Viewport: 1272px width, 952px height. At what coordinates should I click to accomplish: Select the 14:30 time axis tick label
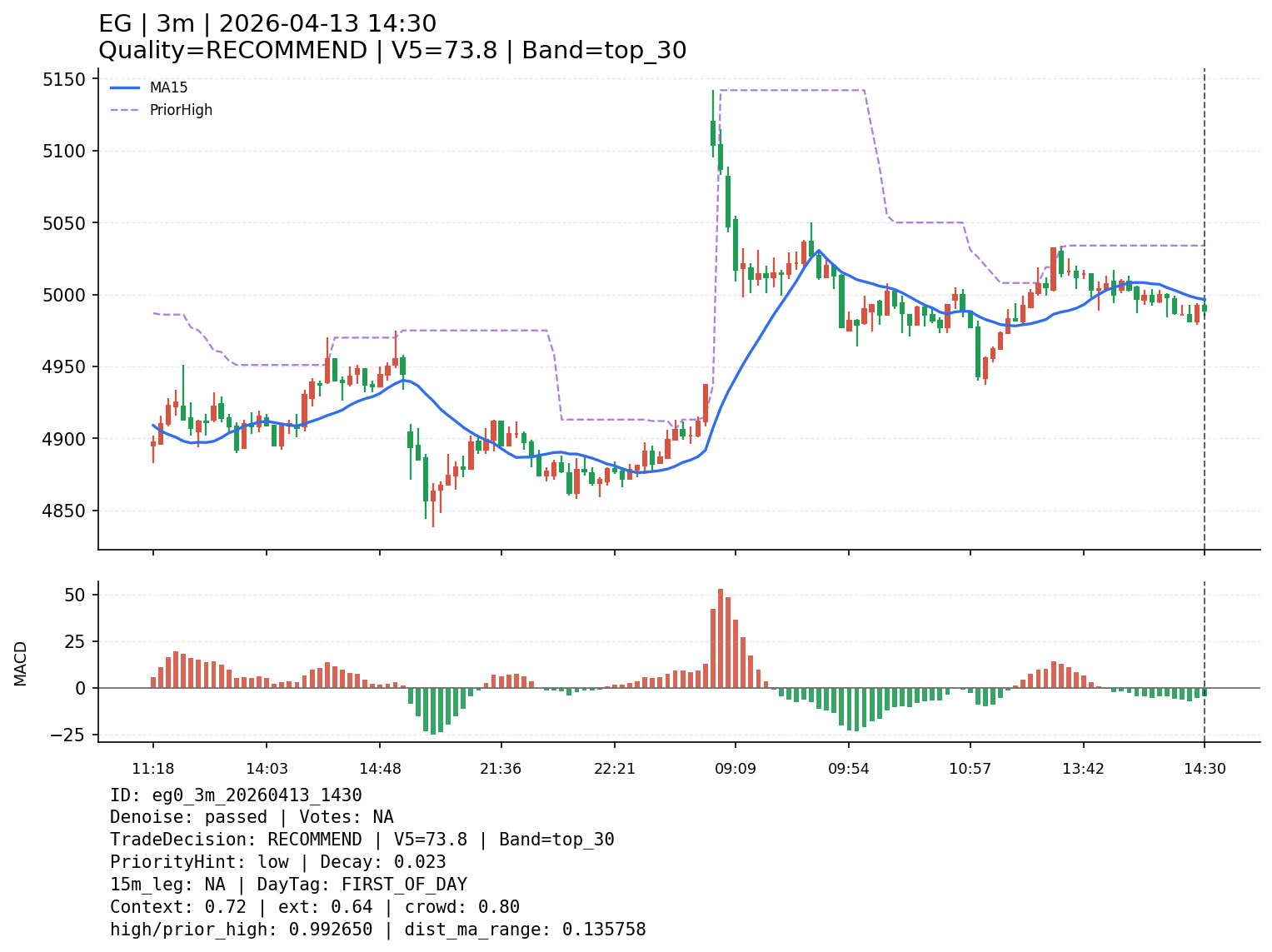click(x=1205, y=768)
